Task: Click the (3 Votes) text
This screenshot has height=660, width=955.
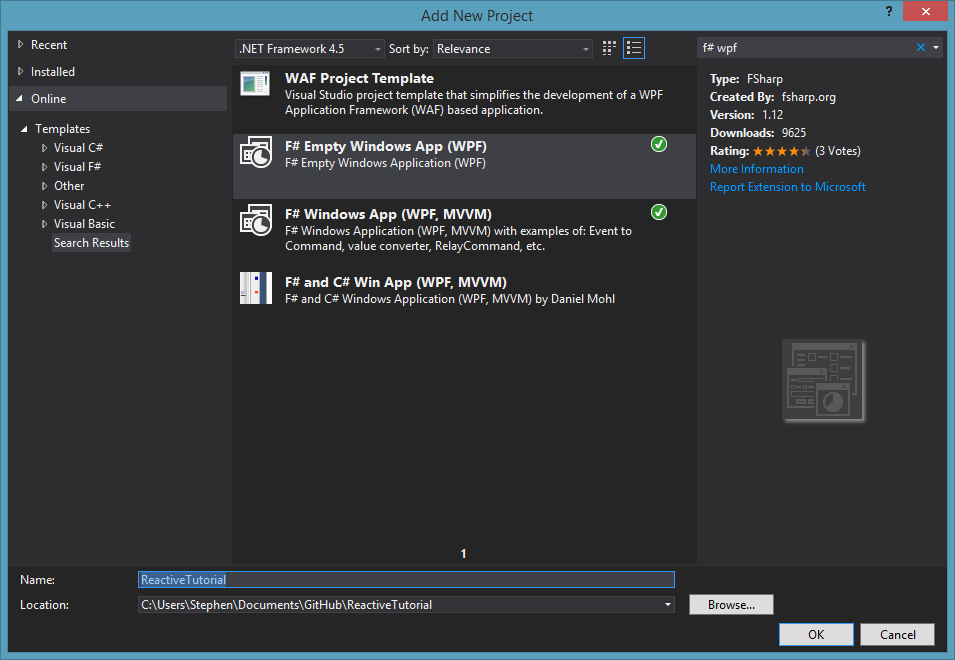Action: click(837, 151)
